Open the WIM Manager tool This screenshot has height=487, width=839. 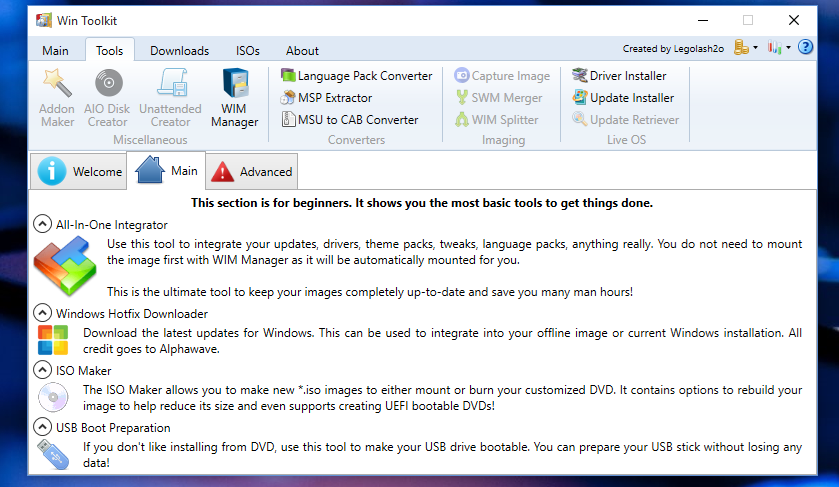pyautogui.click(x=235, y=98)
